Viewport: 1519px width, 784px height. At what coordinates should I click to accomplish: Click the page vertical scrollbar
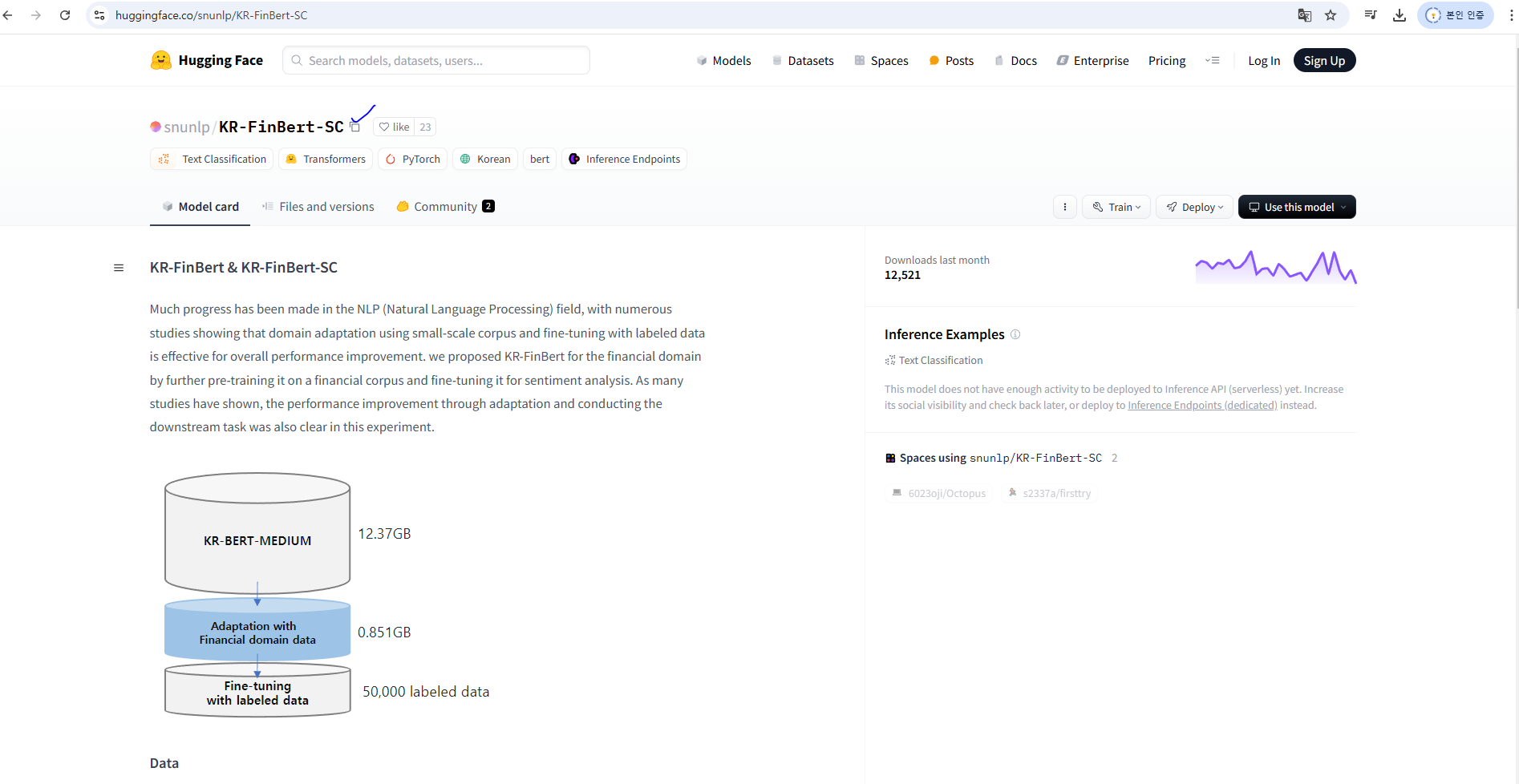(1516, 176)
